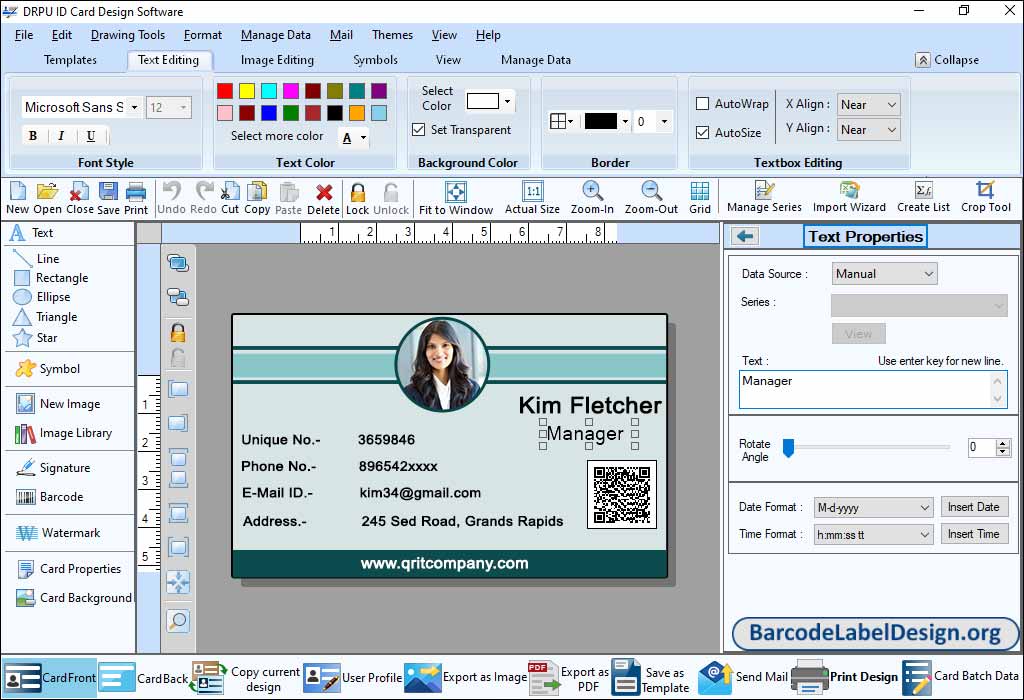Open the Create List tool

(923, 197)
